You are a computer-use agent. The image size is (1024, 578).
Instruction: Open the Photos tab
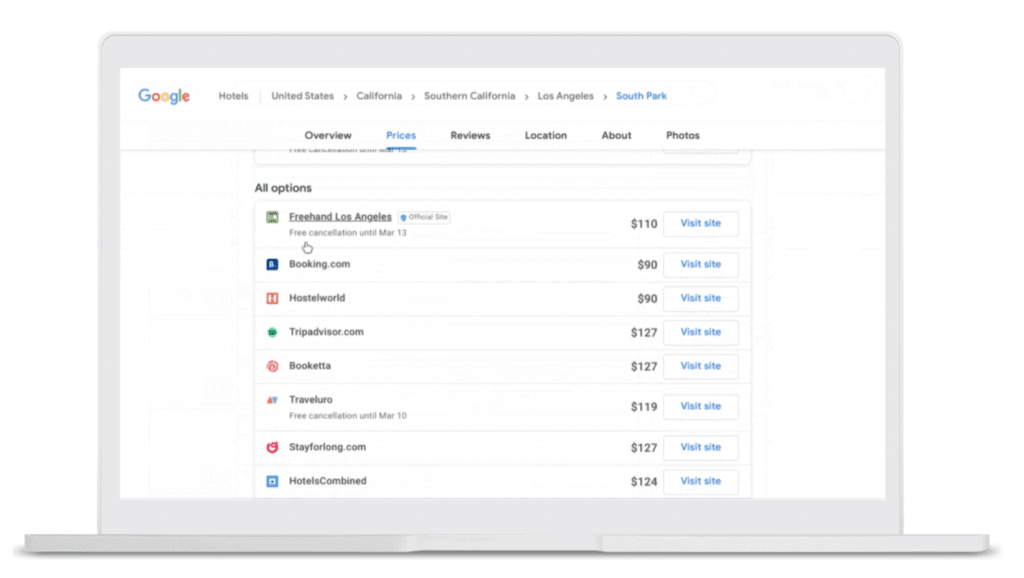click(682, 135)
